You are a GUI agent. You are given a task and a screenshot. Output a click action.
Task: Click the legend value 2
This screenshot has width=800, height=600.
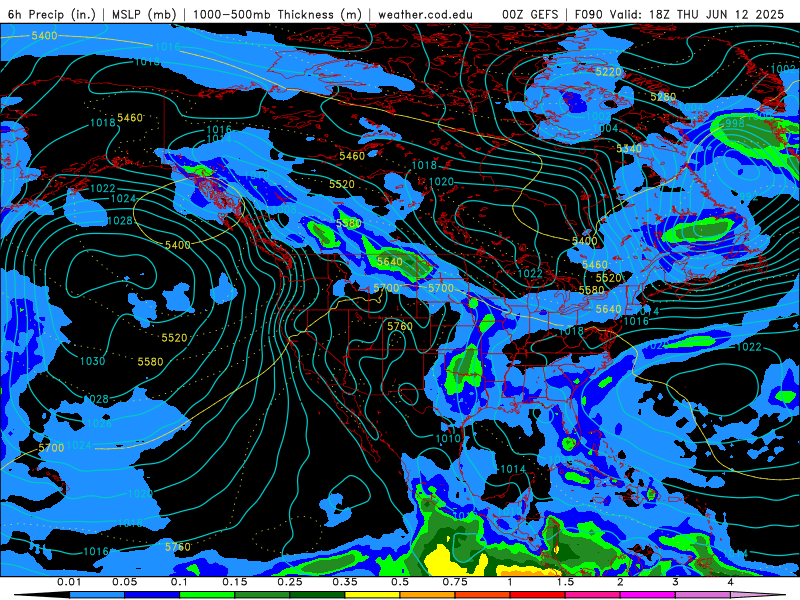point(620,582)
